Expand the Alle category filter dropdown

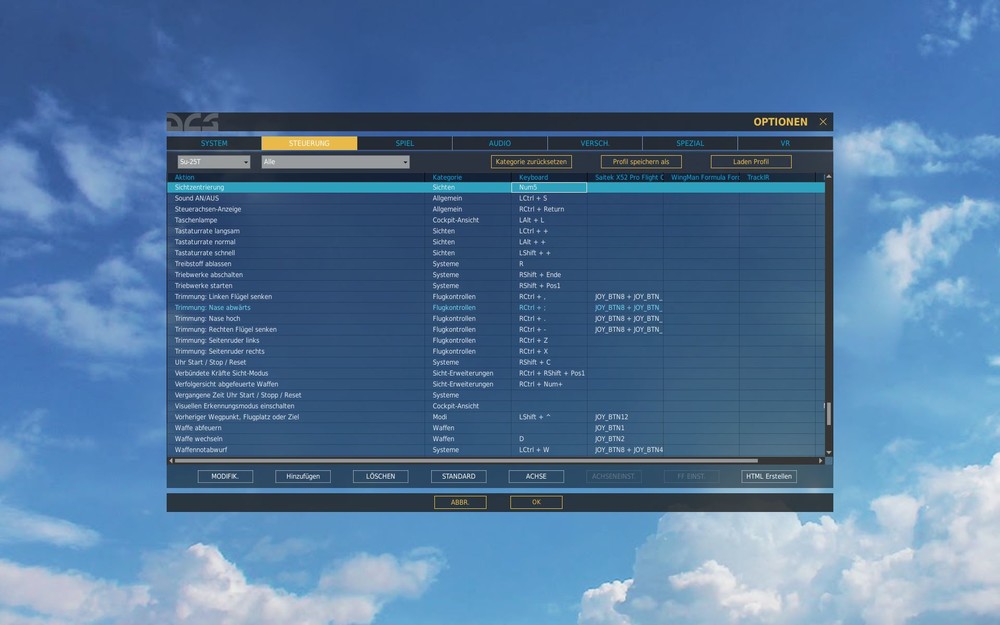[335, 162]
